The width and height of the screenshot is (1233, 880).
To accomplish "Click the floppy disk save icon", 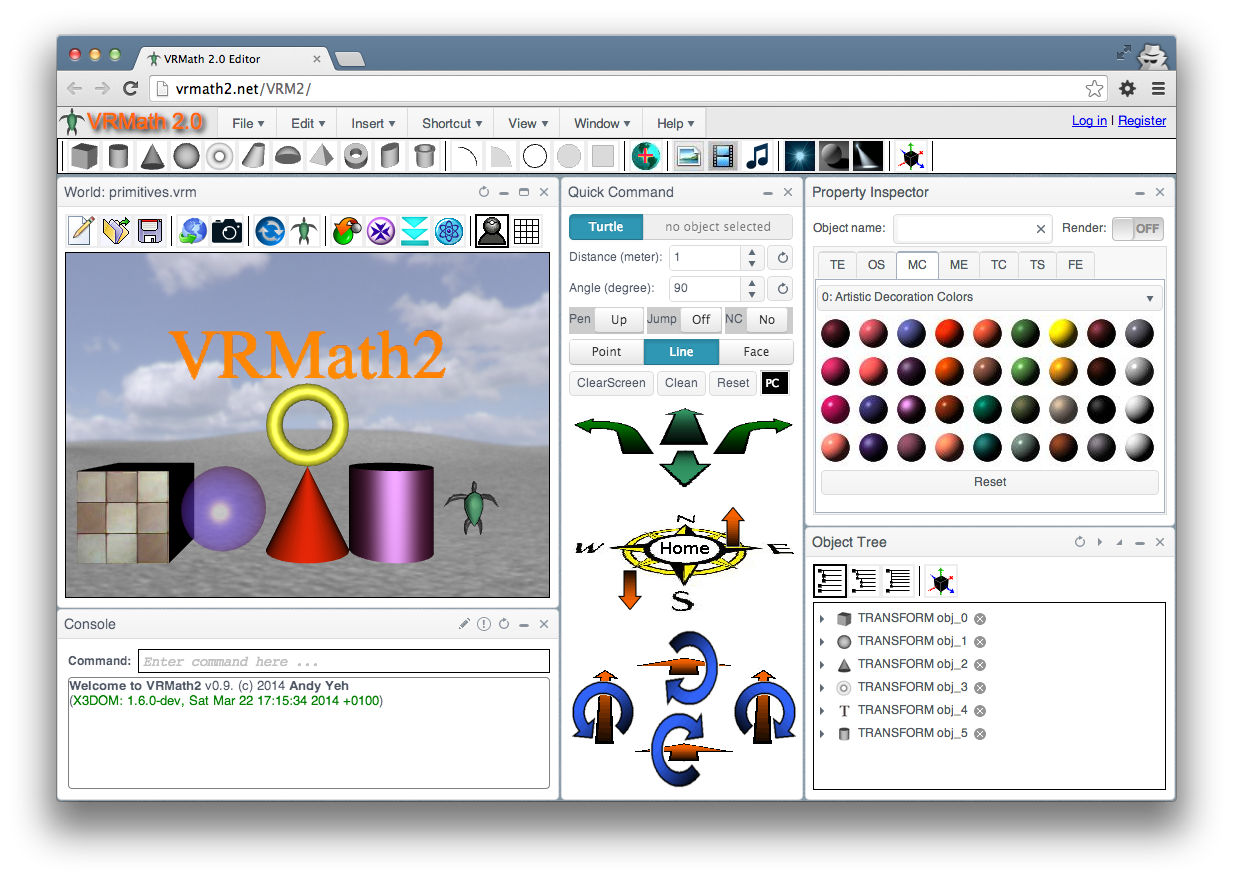I will pyautogui.click(x=150, y=231).
